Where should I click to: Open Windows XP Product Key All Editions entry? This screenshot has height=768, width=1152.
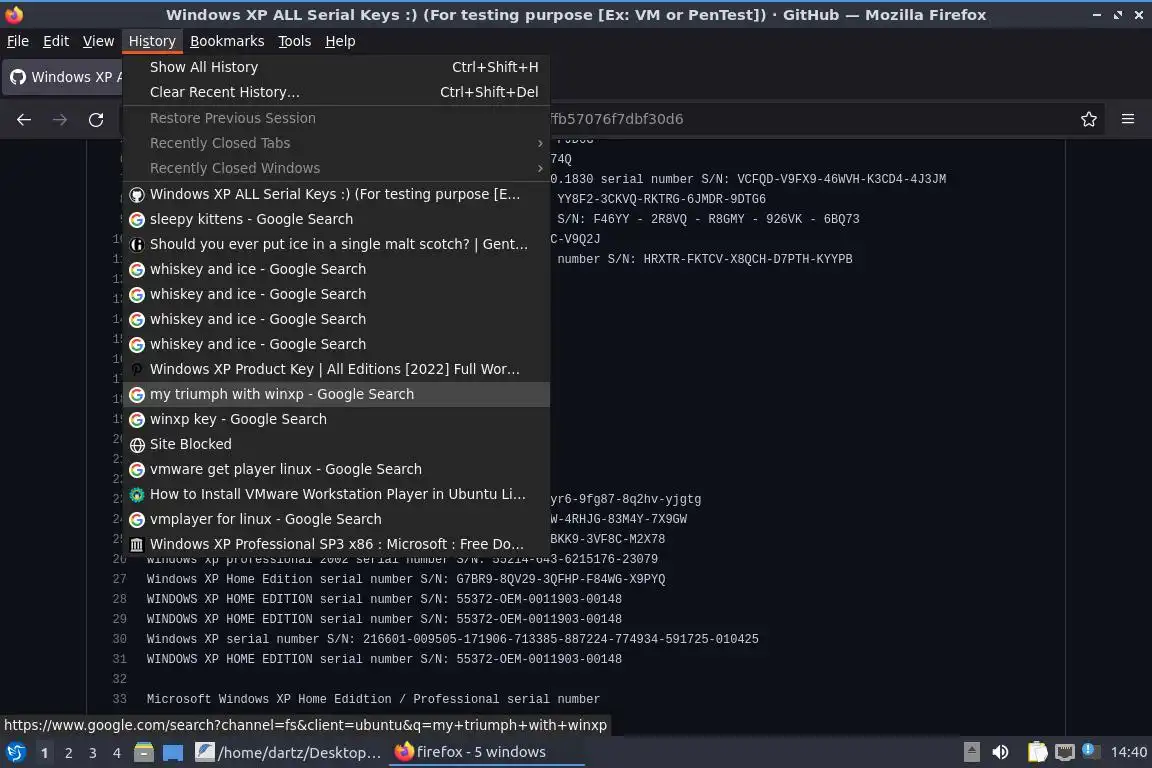tap(336, 369)
